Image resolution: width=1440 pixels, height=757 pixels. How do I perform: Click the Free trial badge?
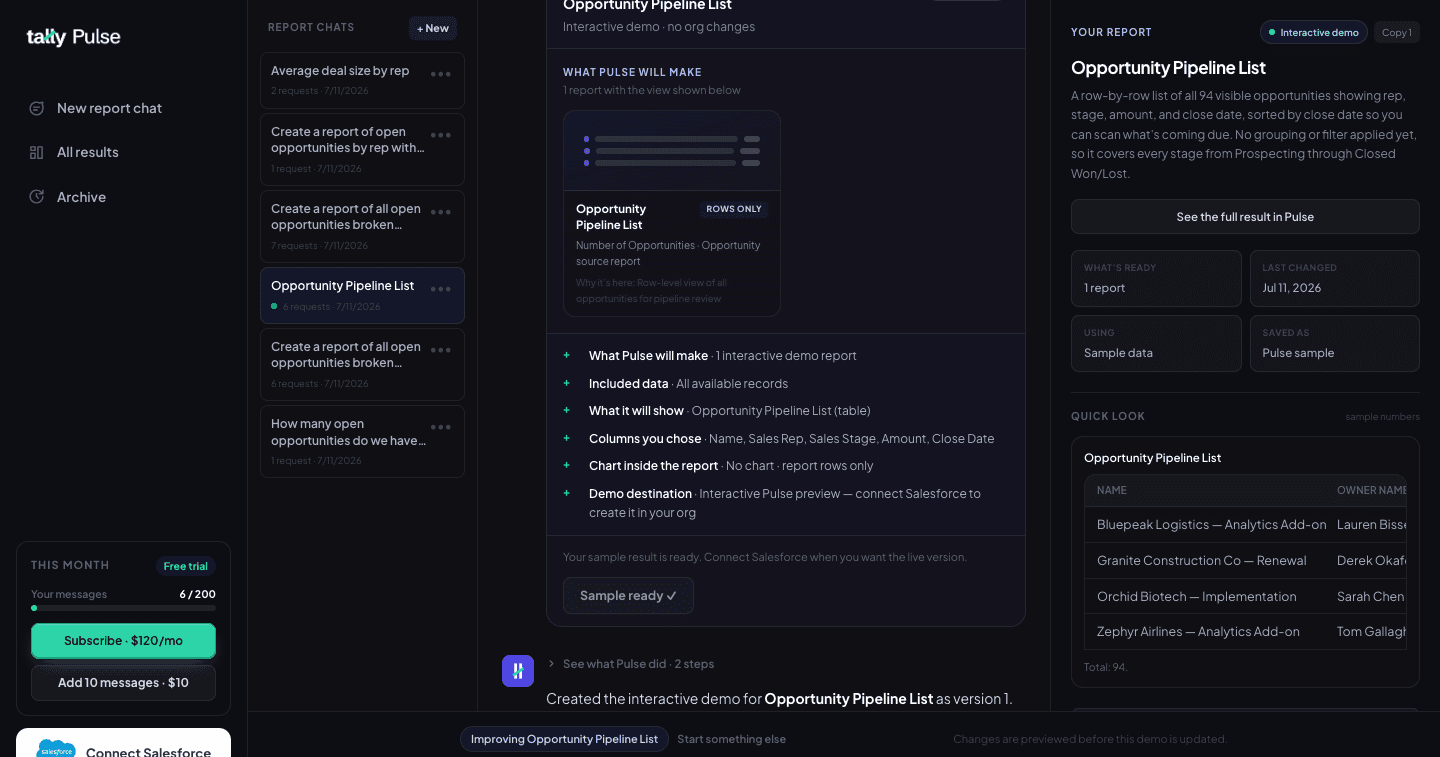[186, 566]
